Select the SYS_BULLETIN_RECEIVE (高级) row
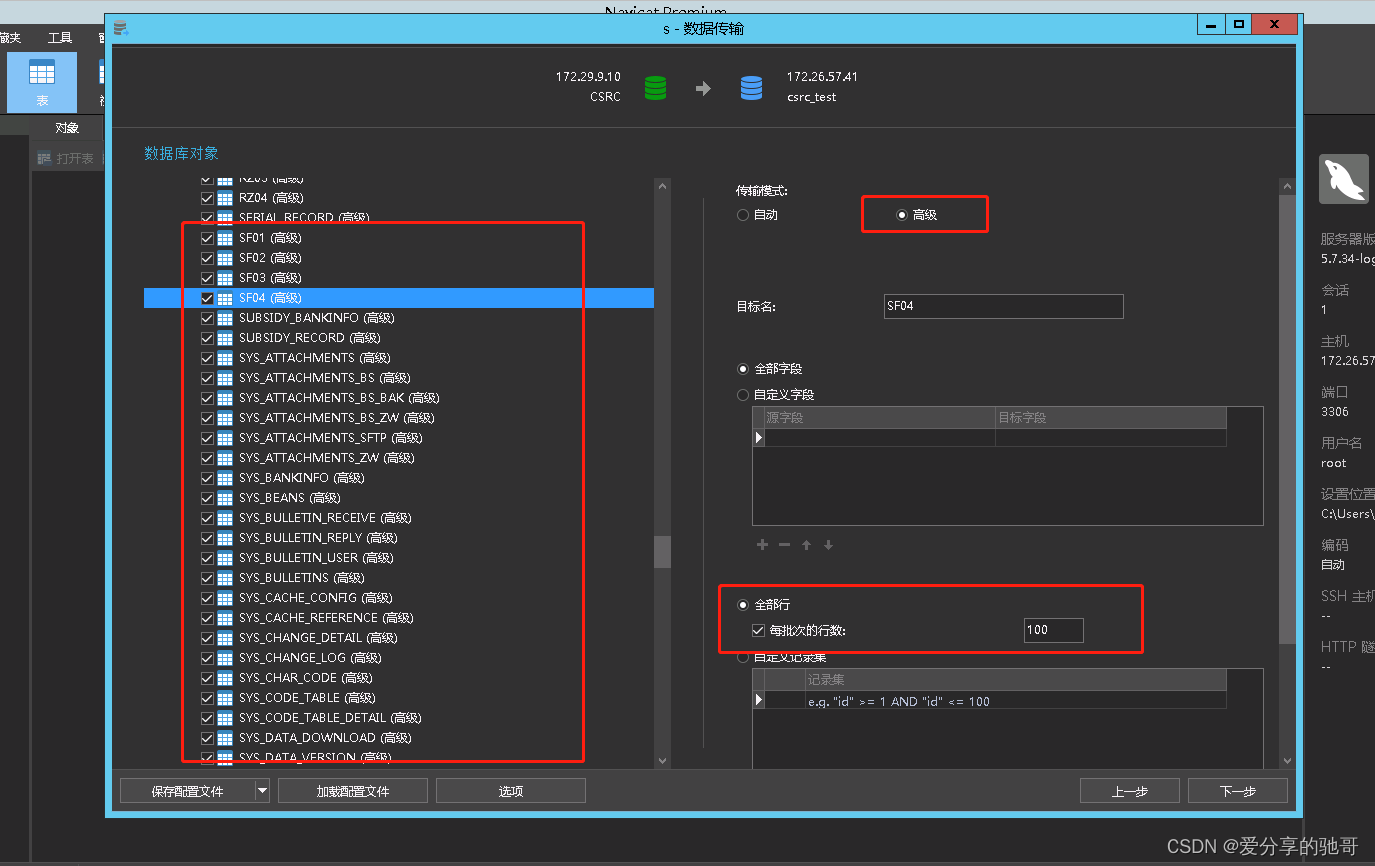1375x866 pixels. coord(399,518)
